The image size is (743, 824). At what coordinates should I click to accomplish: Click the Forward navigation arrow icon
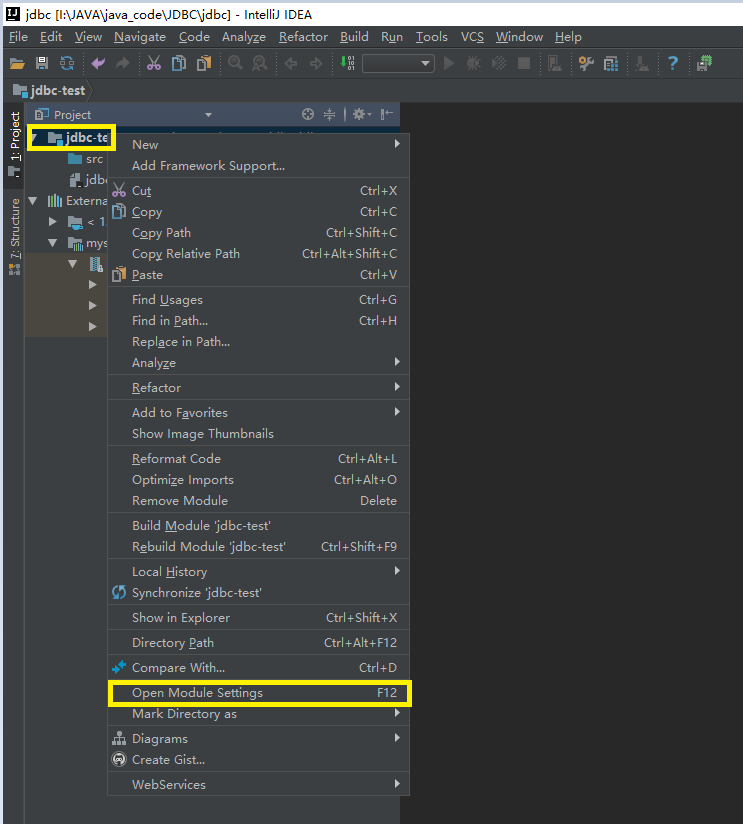[316, 64]
